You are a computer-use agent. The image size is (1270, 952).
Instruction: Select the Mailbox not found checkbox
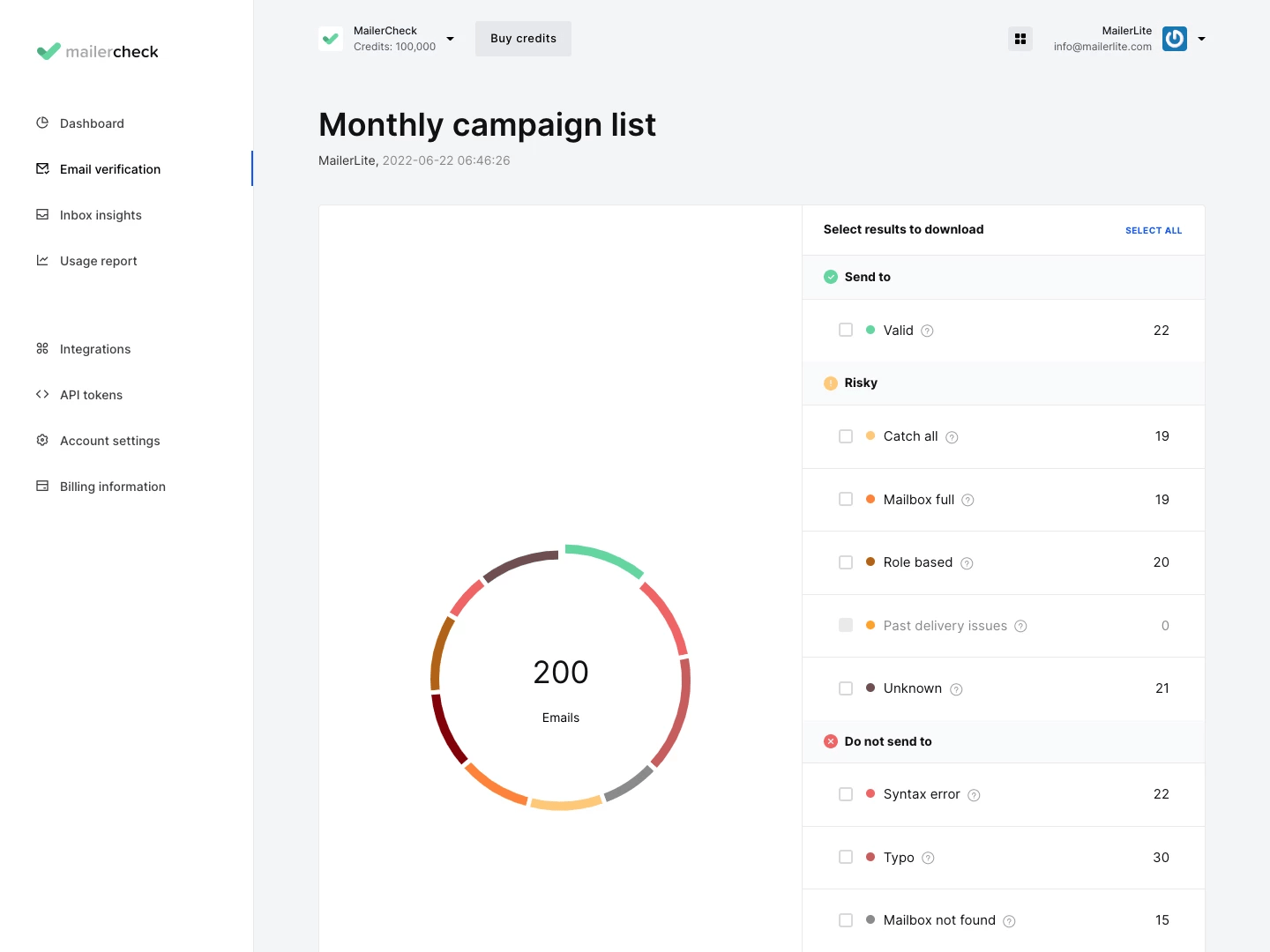pyautogui.click(x=846, y=920)
